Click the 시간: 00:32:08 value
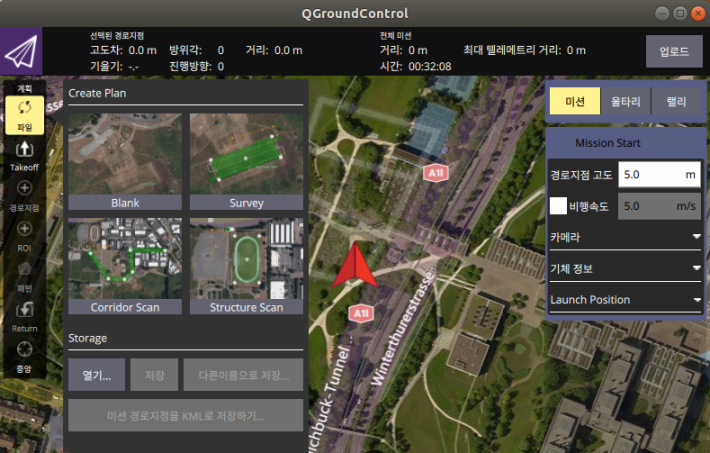Image resolution: width=710 pixels, height=453 pixels. point(430,67)
